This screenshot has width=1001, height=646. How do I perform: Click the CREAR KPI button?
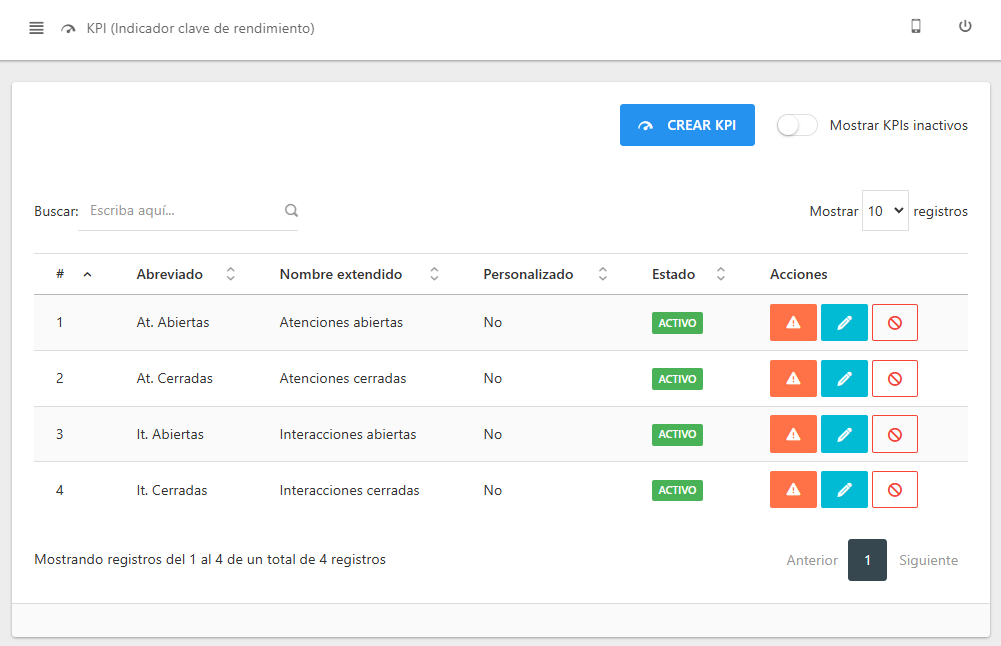(x=687, y=124)
